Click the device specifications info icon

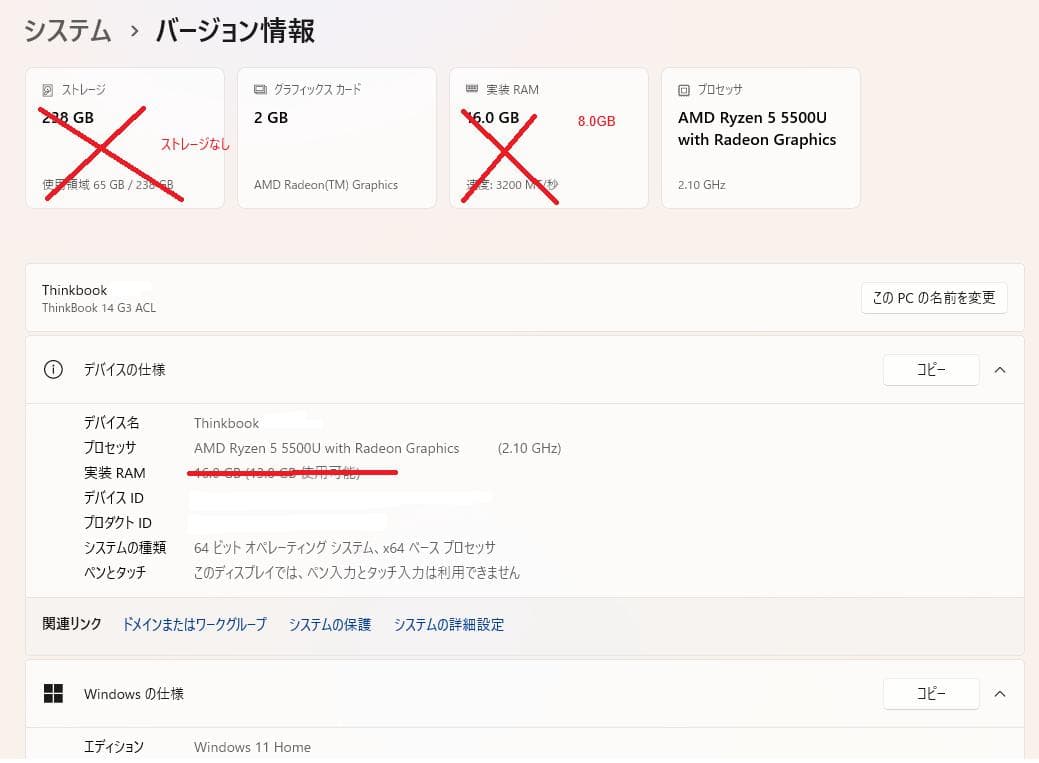pos(53,369)
